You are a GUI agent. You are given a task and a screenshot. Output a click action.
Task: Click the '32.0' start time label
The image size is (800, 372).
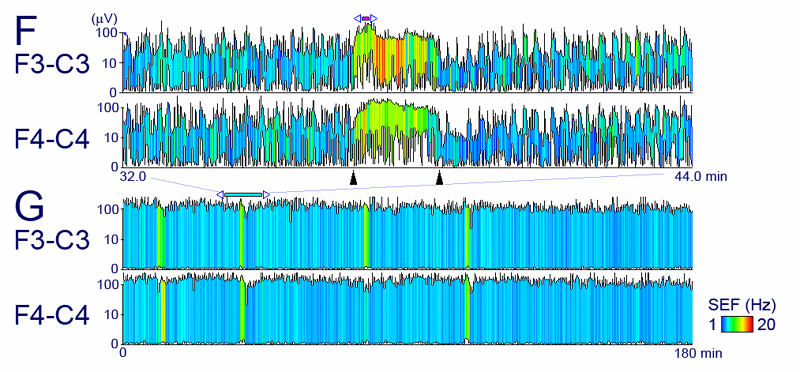[x=133, y=177]
